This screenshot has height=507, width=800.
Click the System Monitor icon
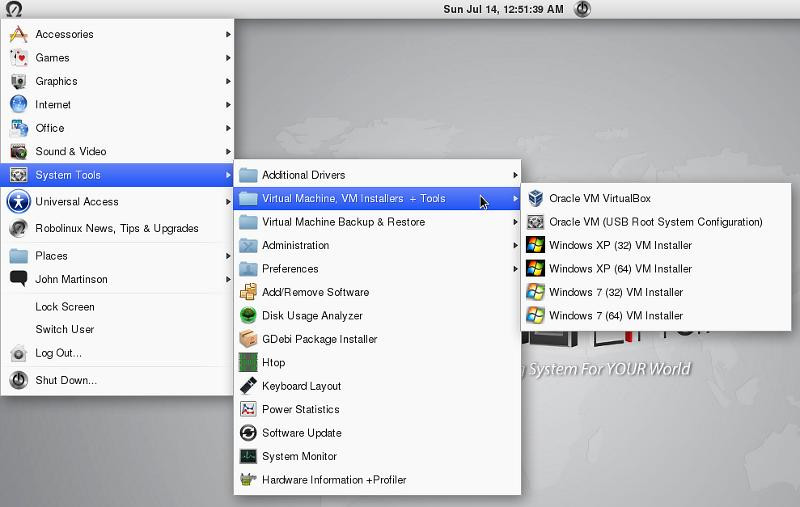tap(248, 456)
